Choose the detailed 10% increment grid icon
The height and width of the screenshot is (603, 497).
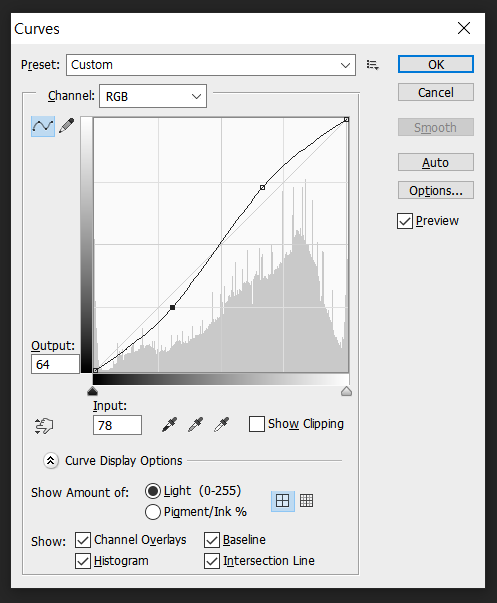[307, 501]
